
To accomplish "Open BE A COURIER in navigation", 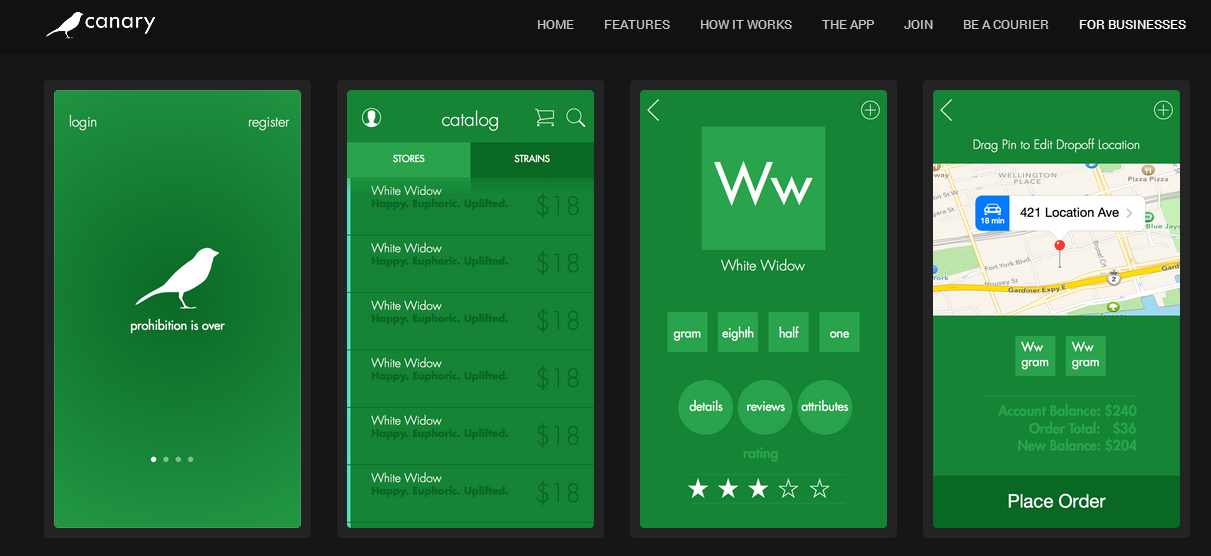I will pos(1006,24).
